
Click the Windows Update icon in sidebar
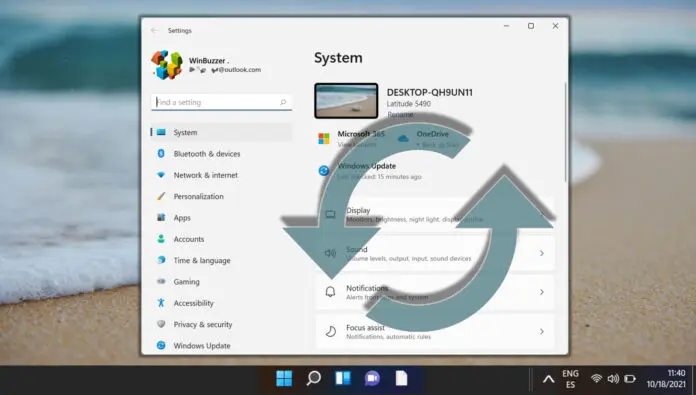click(x=161, y=345)
